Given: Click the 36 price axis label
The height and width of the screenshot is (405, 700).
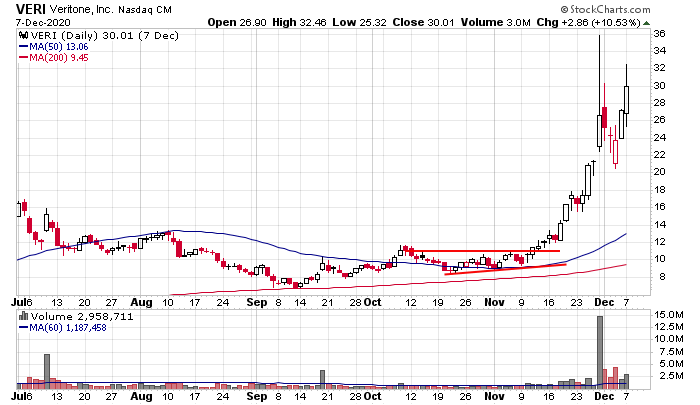Looking at the screenshot, I should pos(659,33).
